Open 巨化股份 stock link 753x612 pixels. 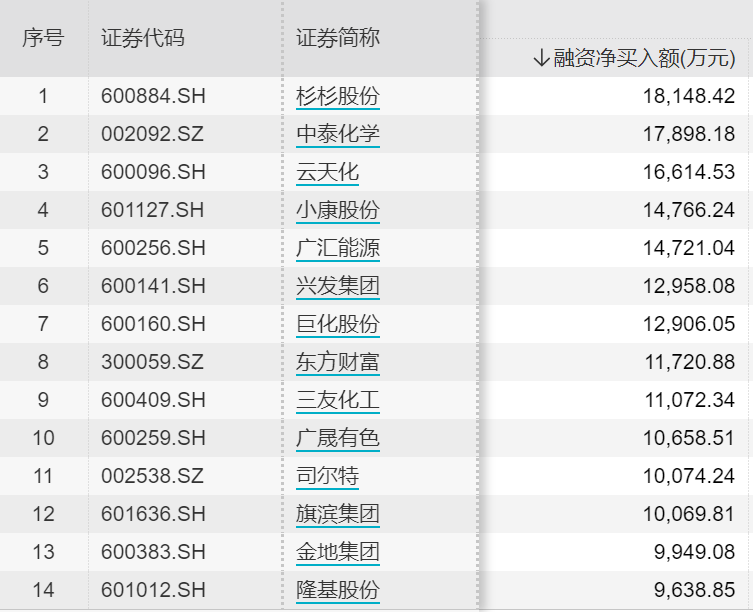338,324
